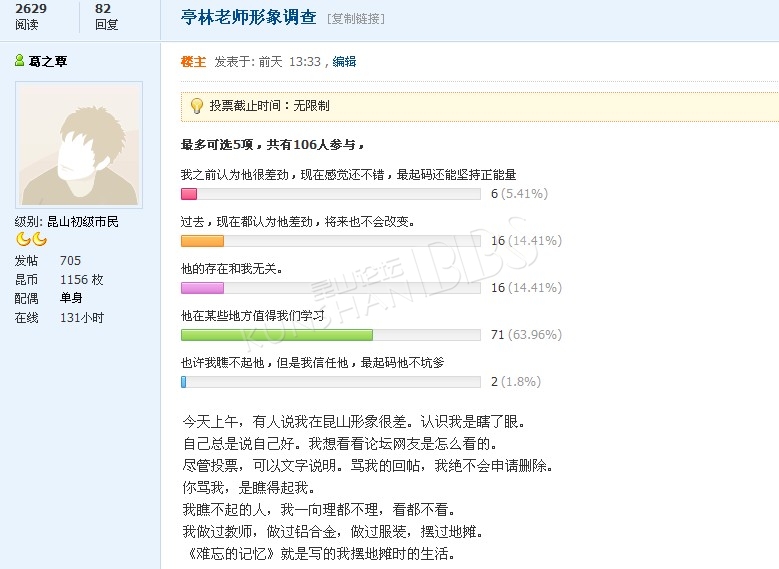Open the username link 葛之覃

[x=48, y=61]
